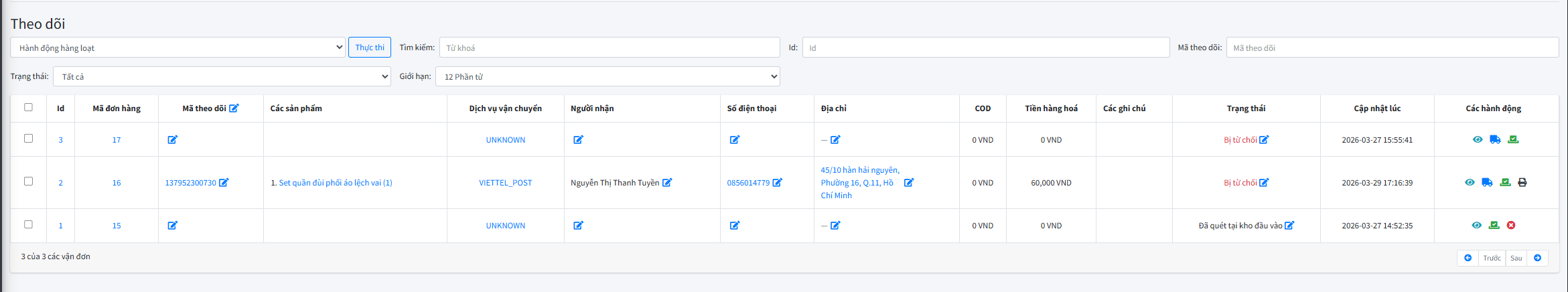
Task: Check the checkbox for order 16 row
Action: (28, 181)
